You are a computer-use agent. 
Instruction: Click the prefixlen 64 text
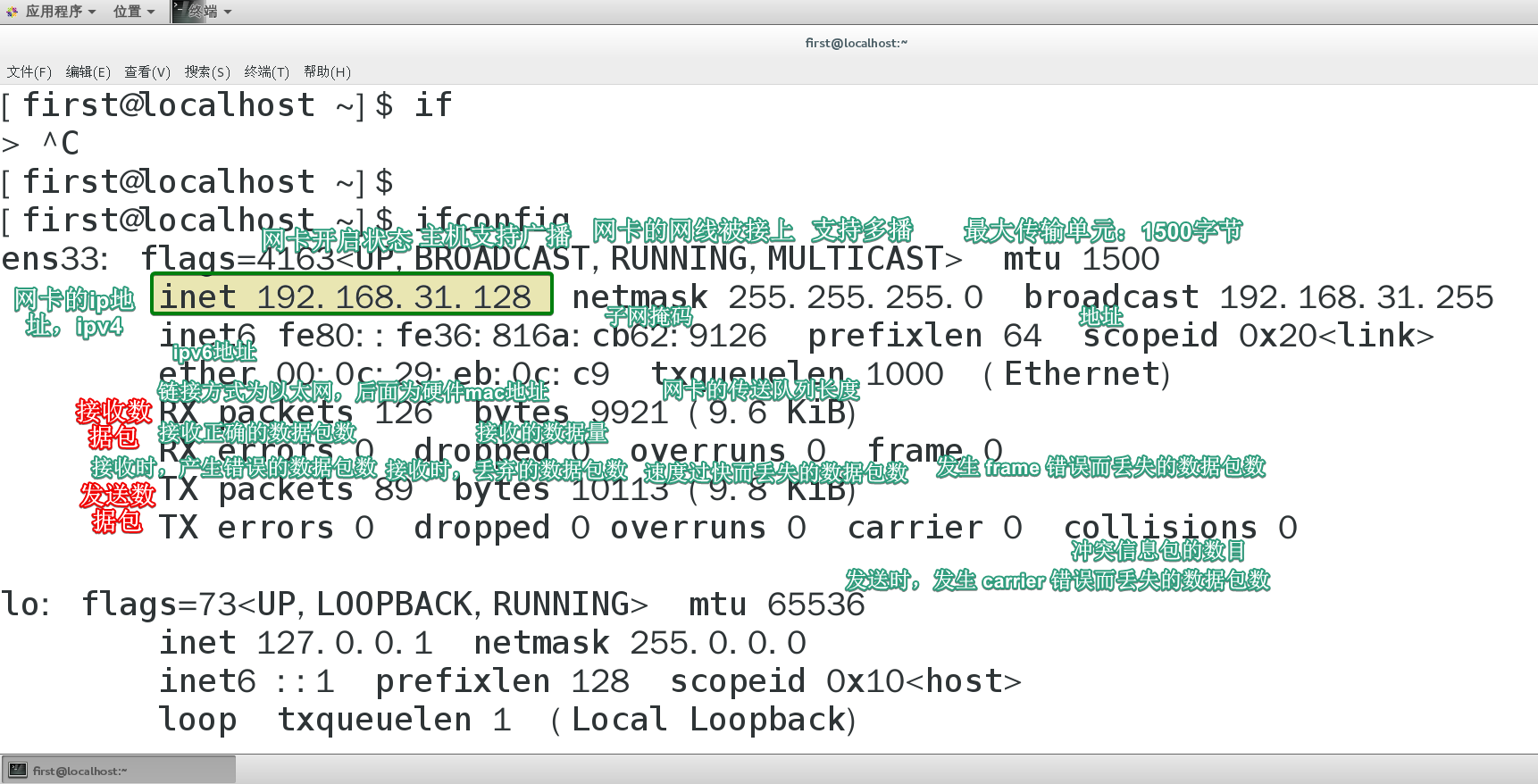coord(924,336)
